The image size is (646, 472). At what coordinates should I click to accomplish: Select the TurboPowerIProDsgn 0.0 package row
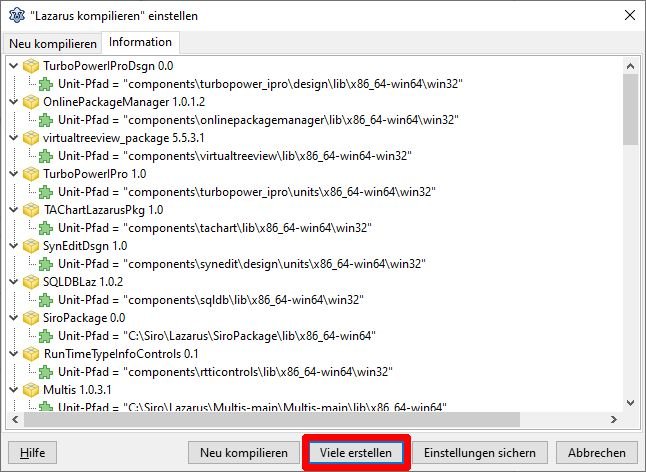tap(108, 66)
